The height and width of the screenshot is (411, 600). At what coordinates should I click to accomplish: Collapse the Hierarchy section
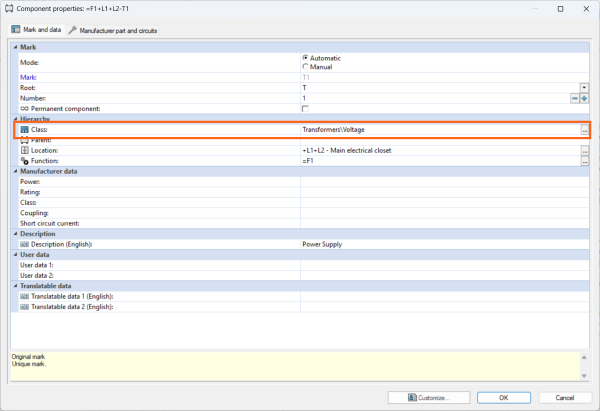pos(16,119)
